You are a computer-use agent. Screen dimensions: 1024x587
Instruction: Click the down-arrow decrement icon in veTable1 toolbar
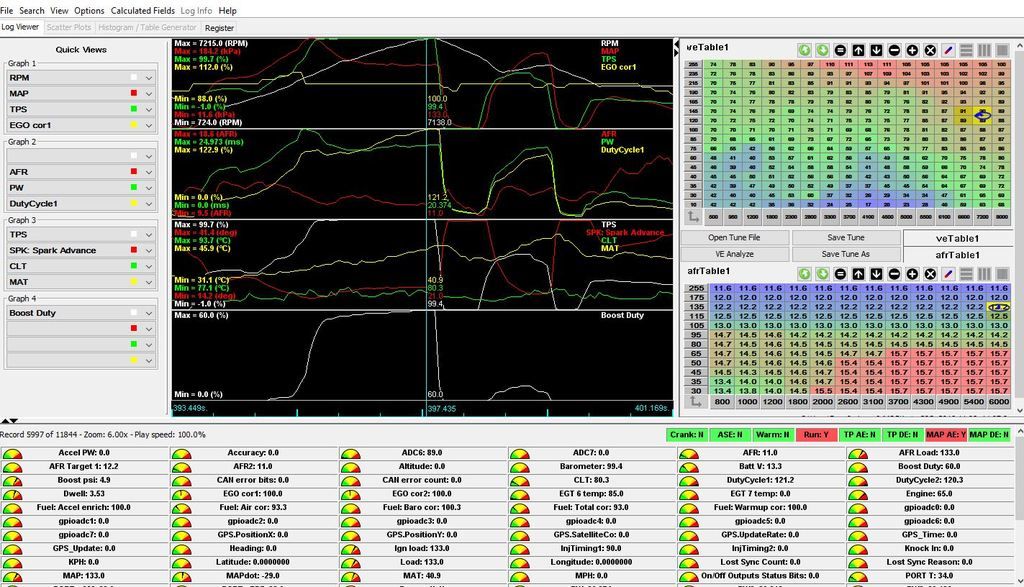coord(876,50)
